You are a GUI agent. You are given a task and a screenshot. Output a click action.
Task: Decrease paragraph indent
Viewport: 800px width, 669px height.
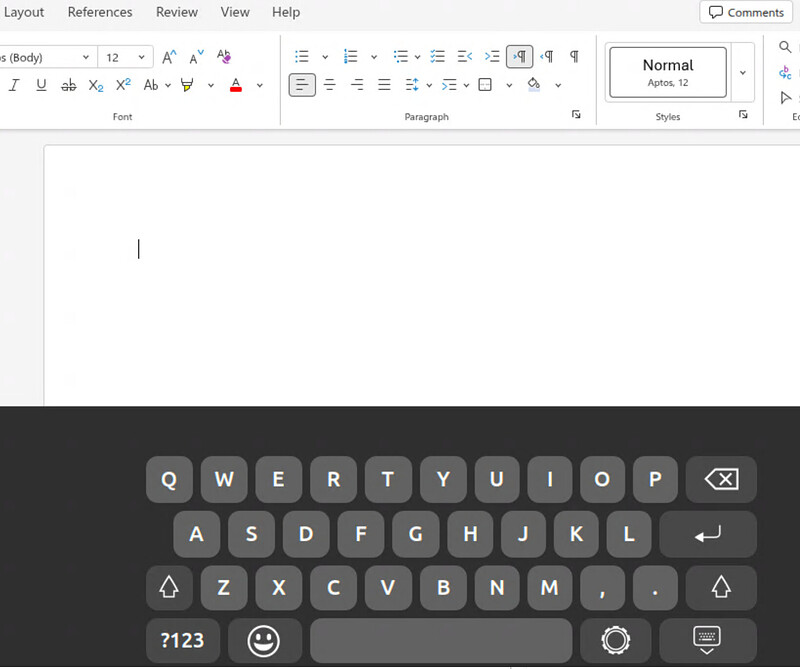[x=465, y=56]
